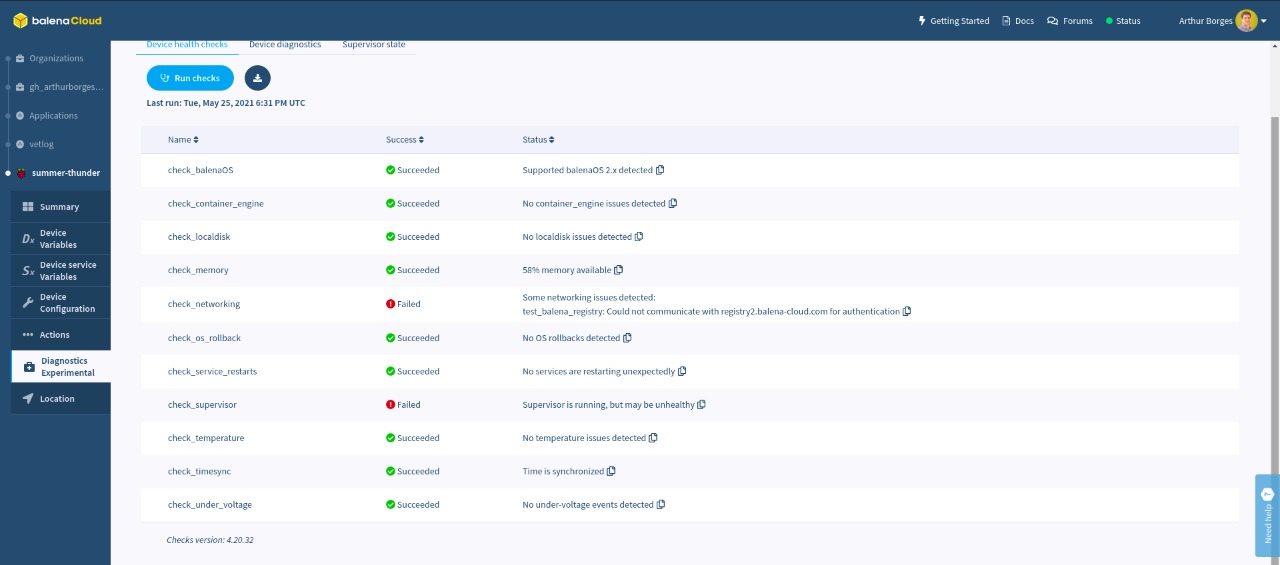Switch to the Supervisor state tab
Screen dimensions: 1280x565
coord(374,45)
